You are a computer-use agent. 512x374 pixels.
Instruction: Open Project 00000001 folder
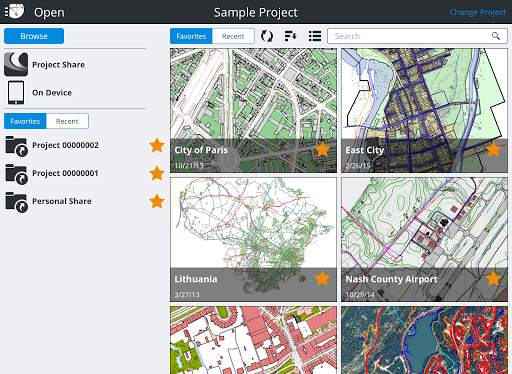[65, 173]
